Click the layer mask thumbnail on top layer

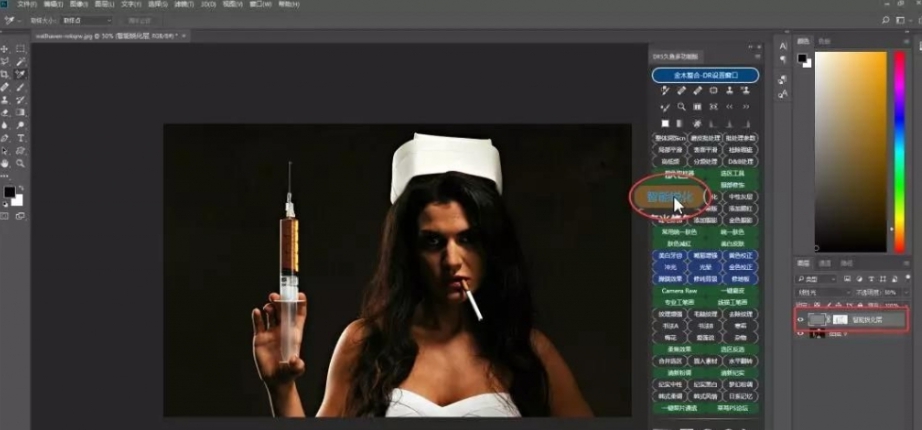pyautogui.click(x=841, y=320)
